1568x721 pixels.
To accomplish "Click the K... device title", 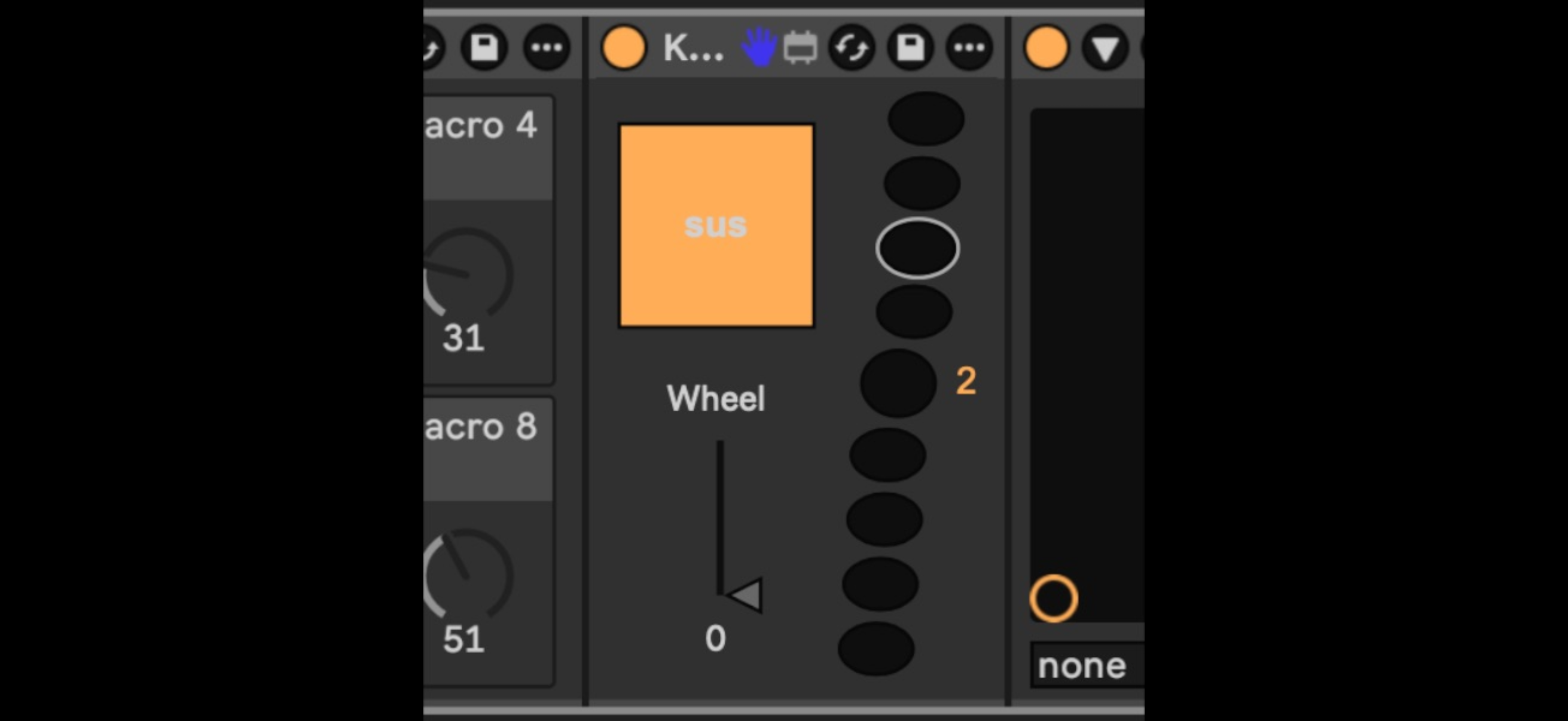I will (x=693, y=48).
